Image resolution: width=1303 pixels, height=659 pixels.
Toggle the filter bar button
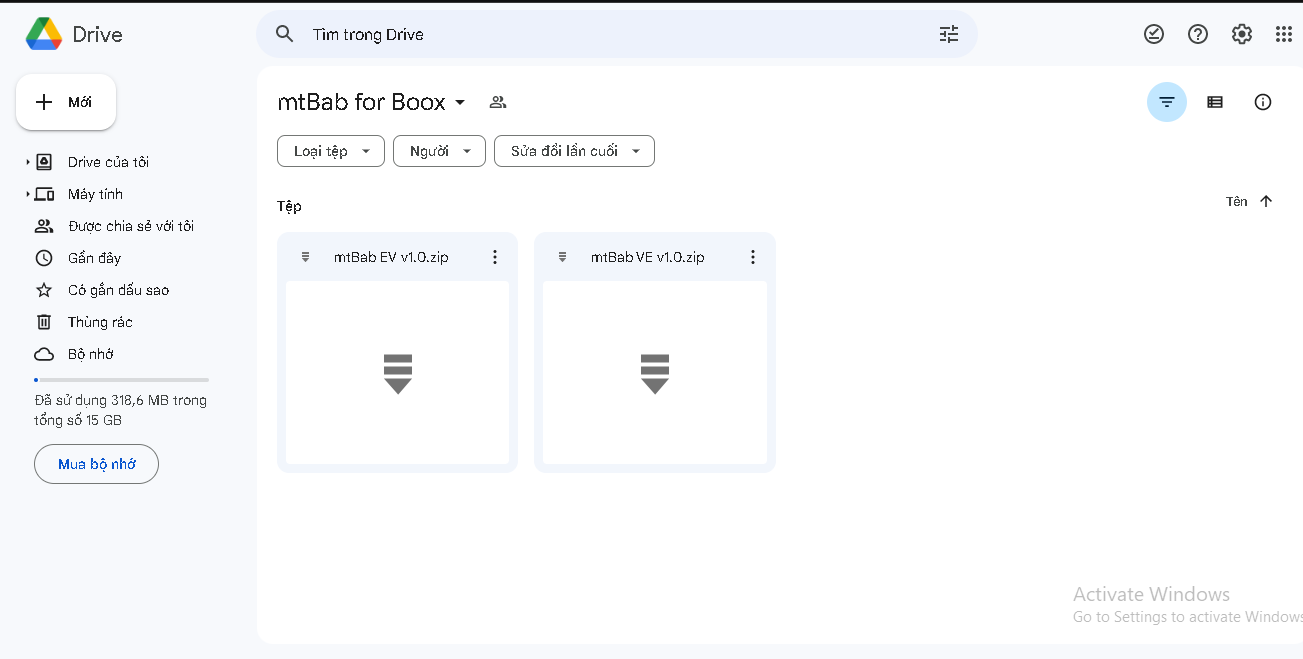[1166, 102]
